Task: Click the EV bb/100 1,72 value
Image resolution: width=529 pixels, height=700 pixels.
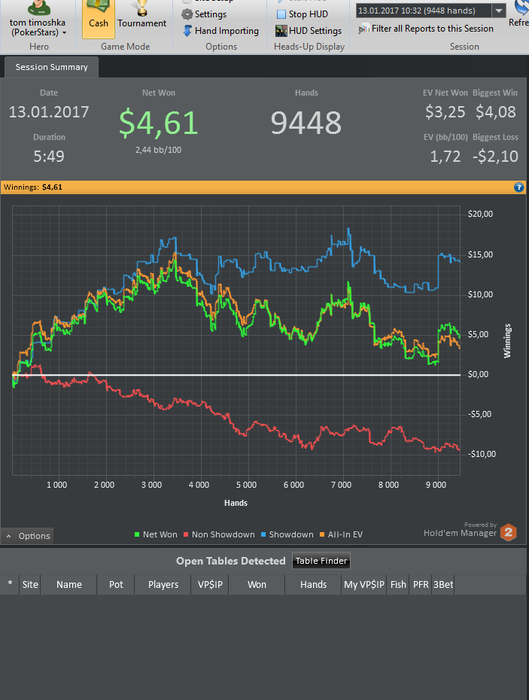Action: pyautogui.click(x=445, y=156)
